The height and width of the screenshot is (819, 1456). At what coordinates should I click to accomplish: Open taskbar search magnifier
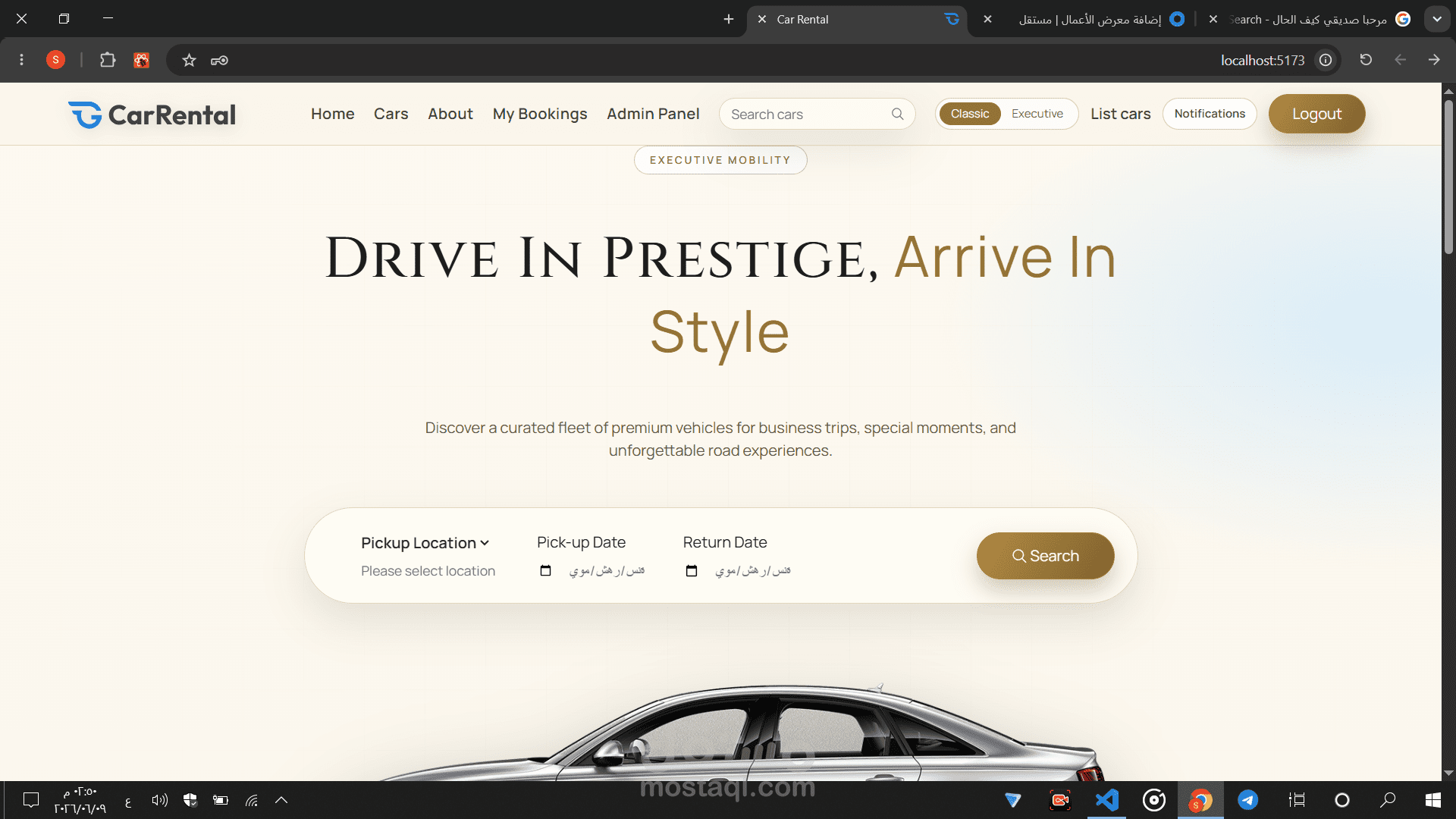[x=1388, y=800]
